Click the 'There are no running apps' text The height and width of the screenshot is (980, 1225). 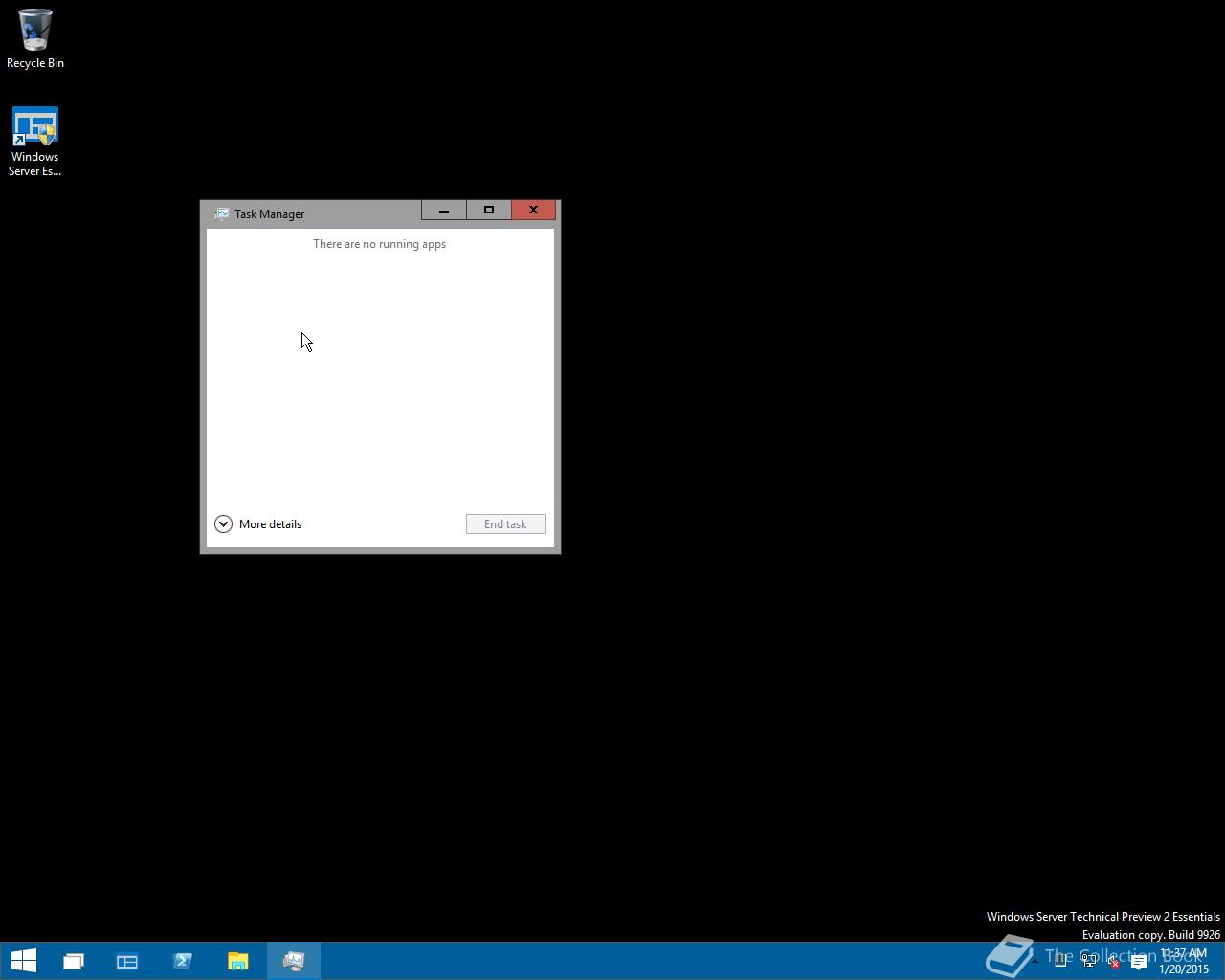[380, 244]
